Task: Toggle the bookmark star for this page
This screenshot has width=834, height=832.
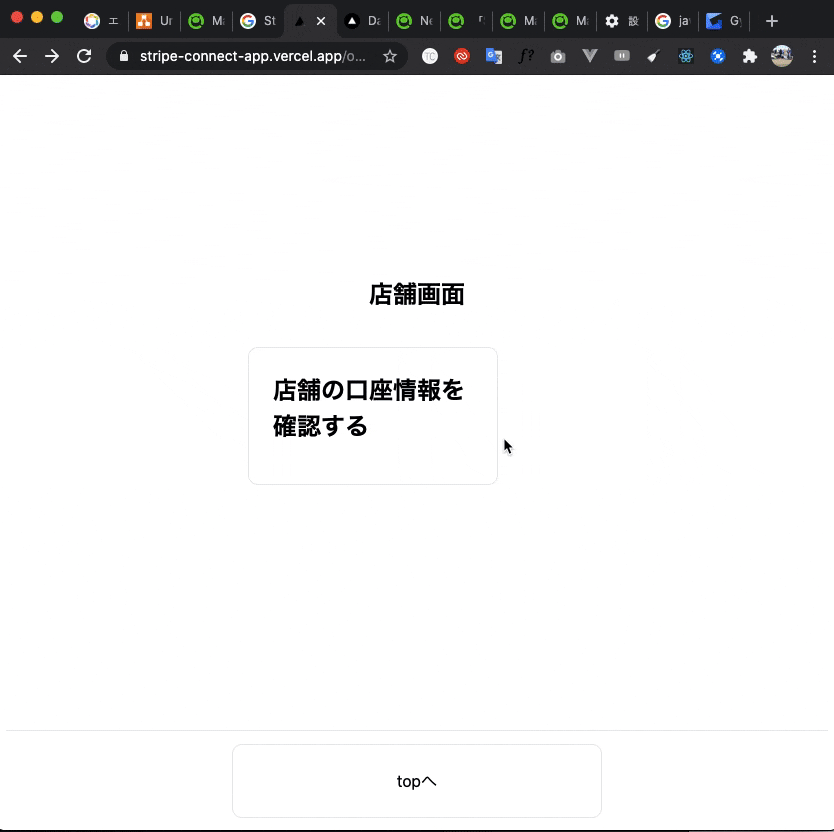Action: coord(390,56)
